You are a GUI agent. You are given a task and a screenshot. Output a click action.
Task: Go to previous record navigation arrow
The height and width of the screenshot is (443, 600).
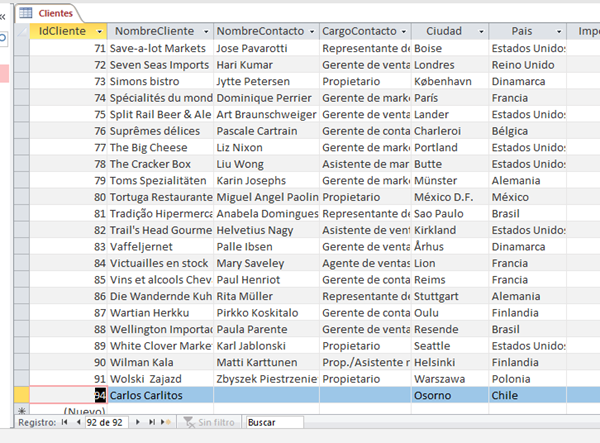78,422
